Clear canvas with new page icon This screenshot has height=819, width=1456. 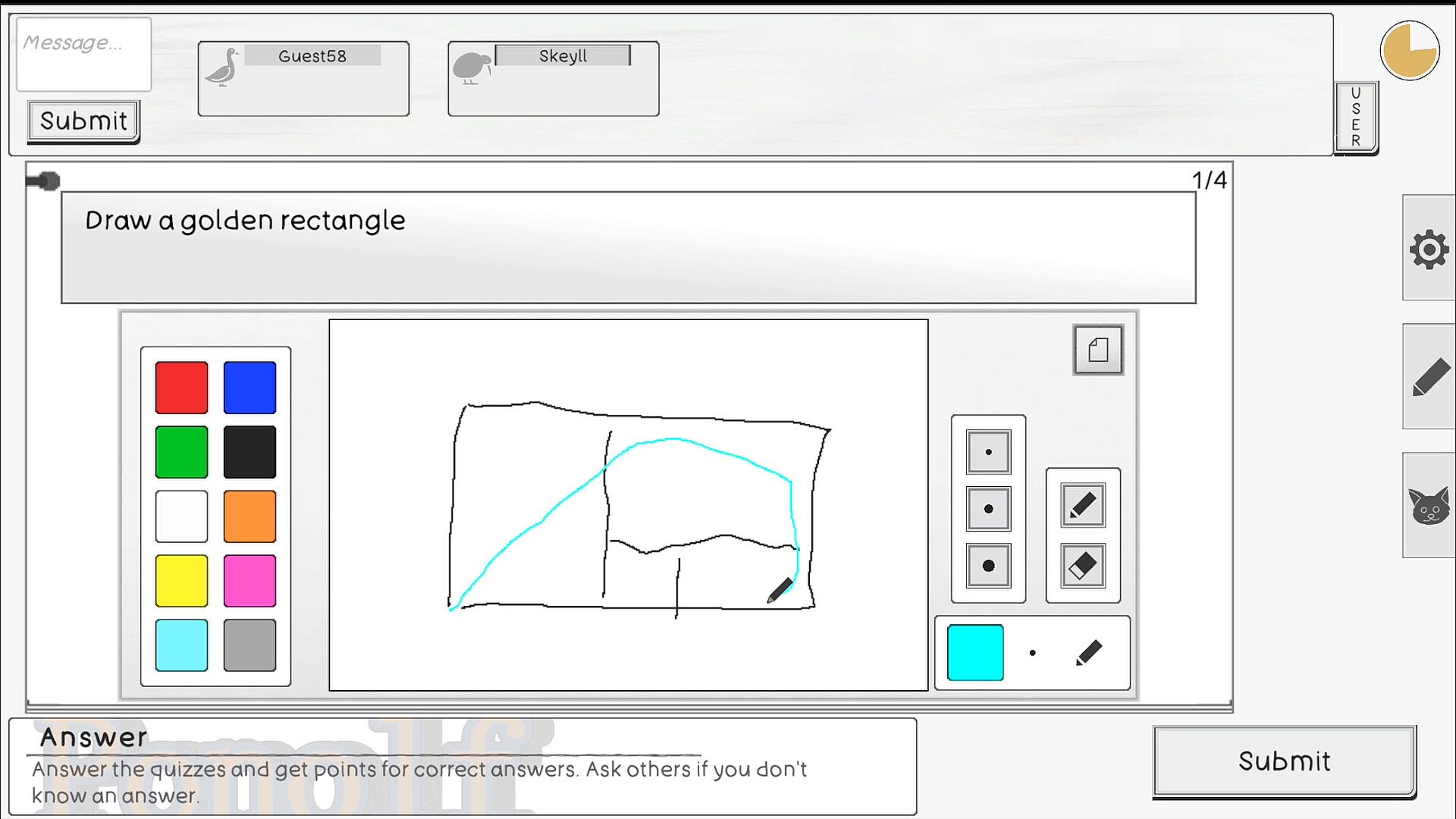1098,350
